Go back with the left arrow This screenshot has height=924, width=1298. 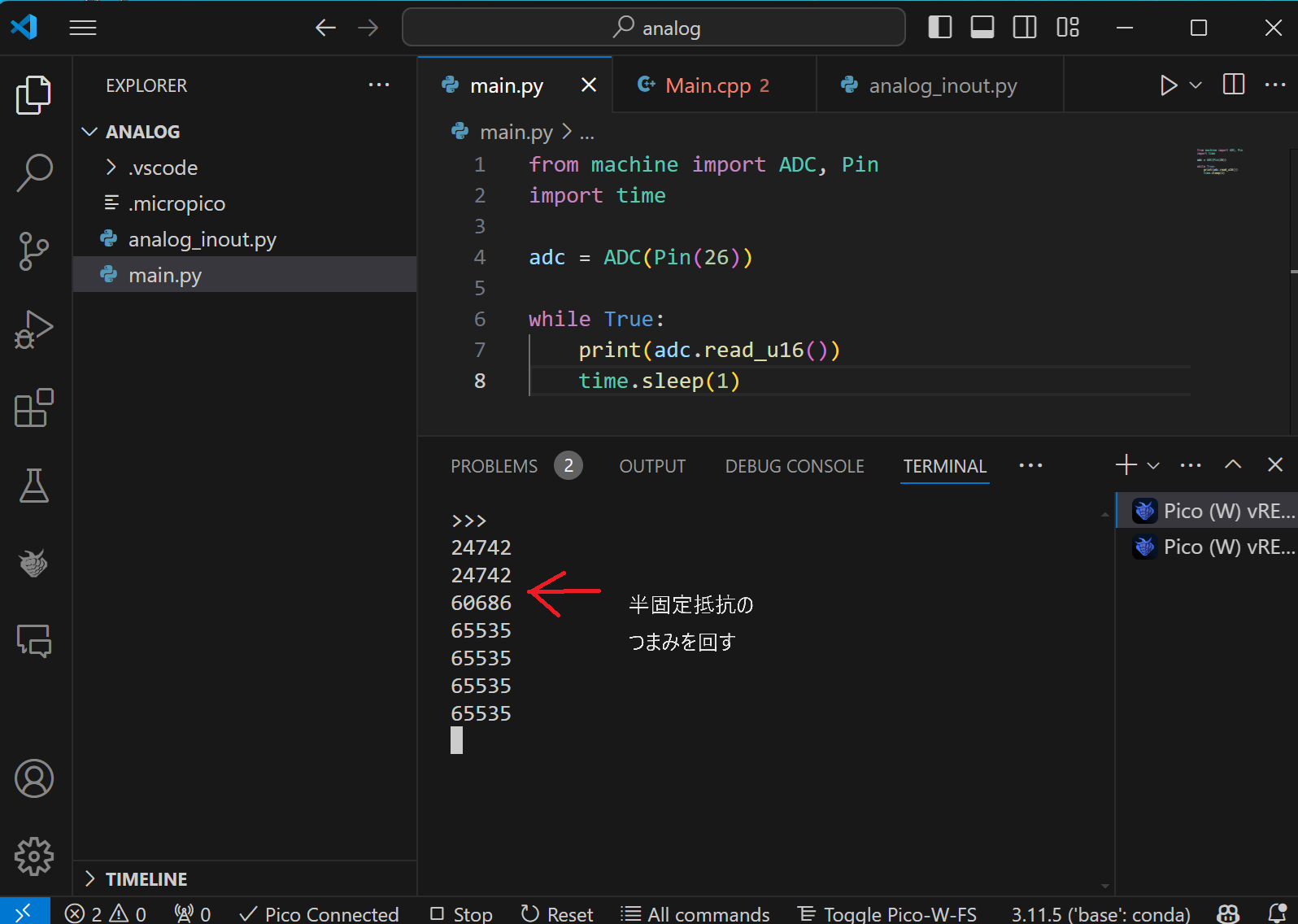click(325, 28)
